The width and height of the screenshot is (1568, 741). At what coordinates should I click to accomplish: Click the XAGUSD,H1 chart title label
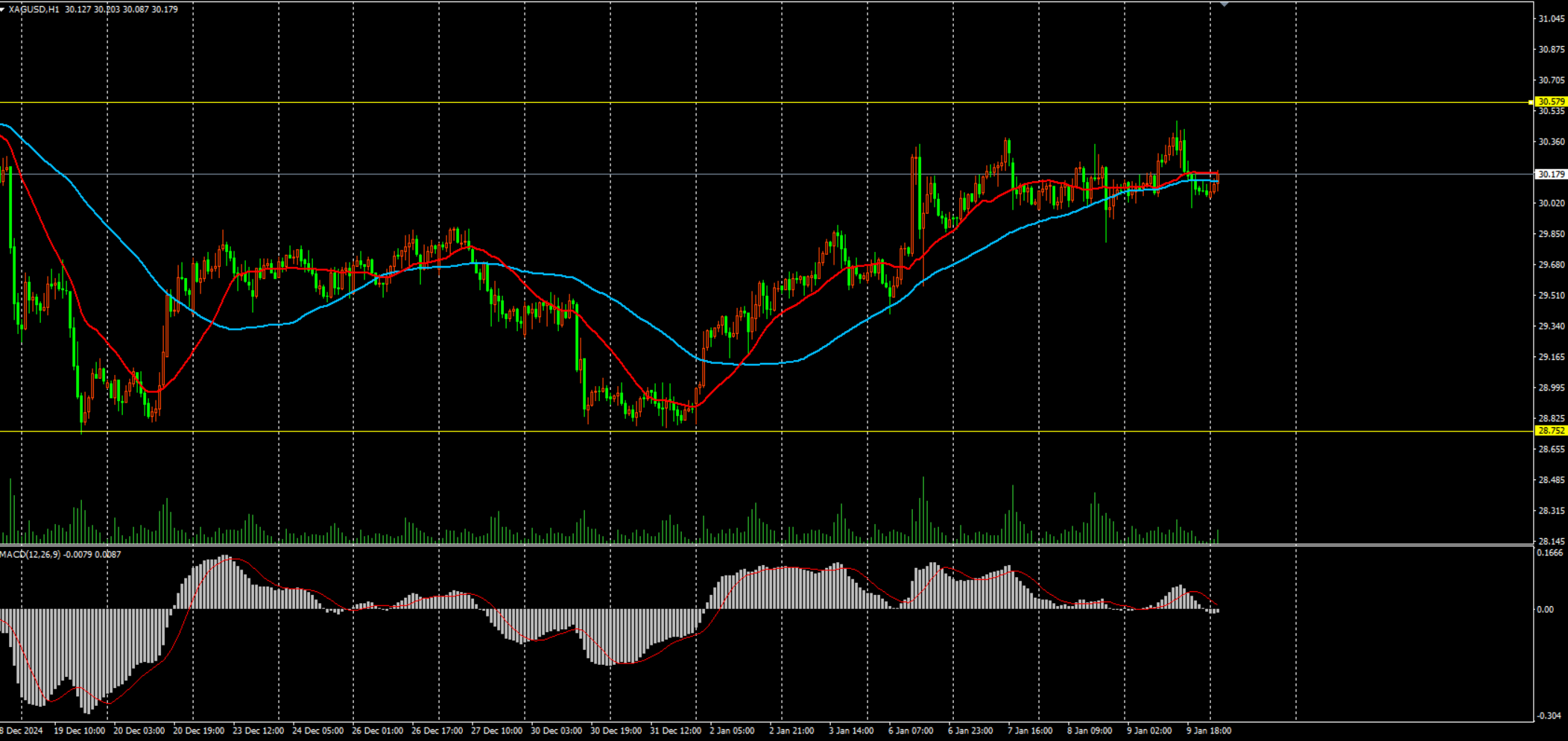click(34, 10)
